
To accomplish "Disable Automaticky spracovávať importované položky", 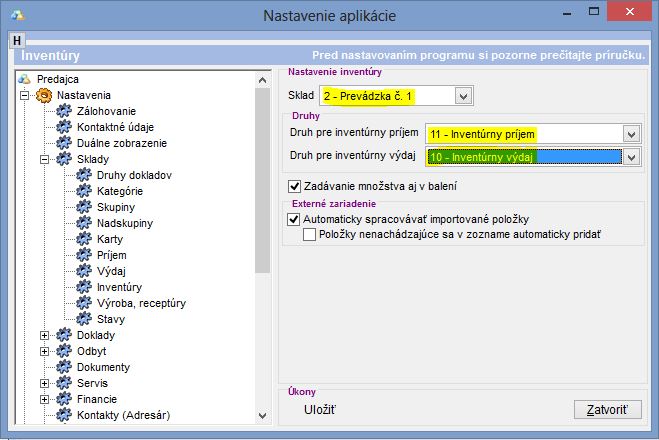I will [x=294, y=218].
